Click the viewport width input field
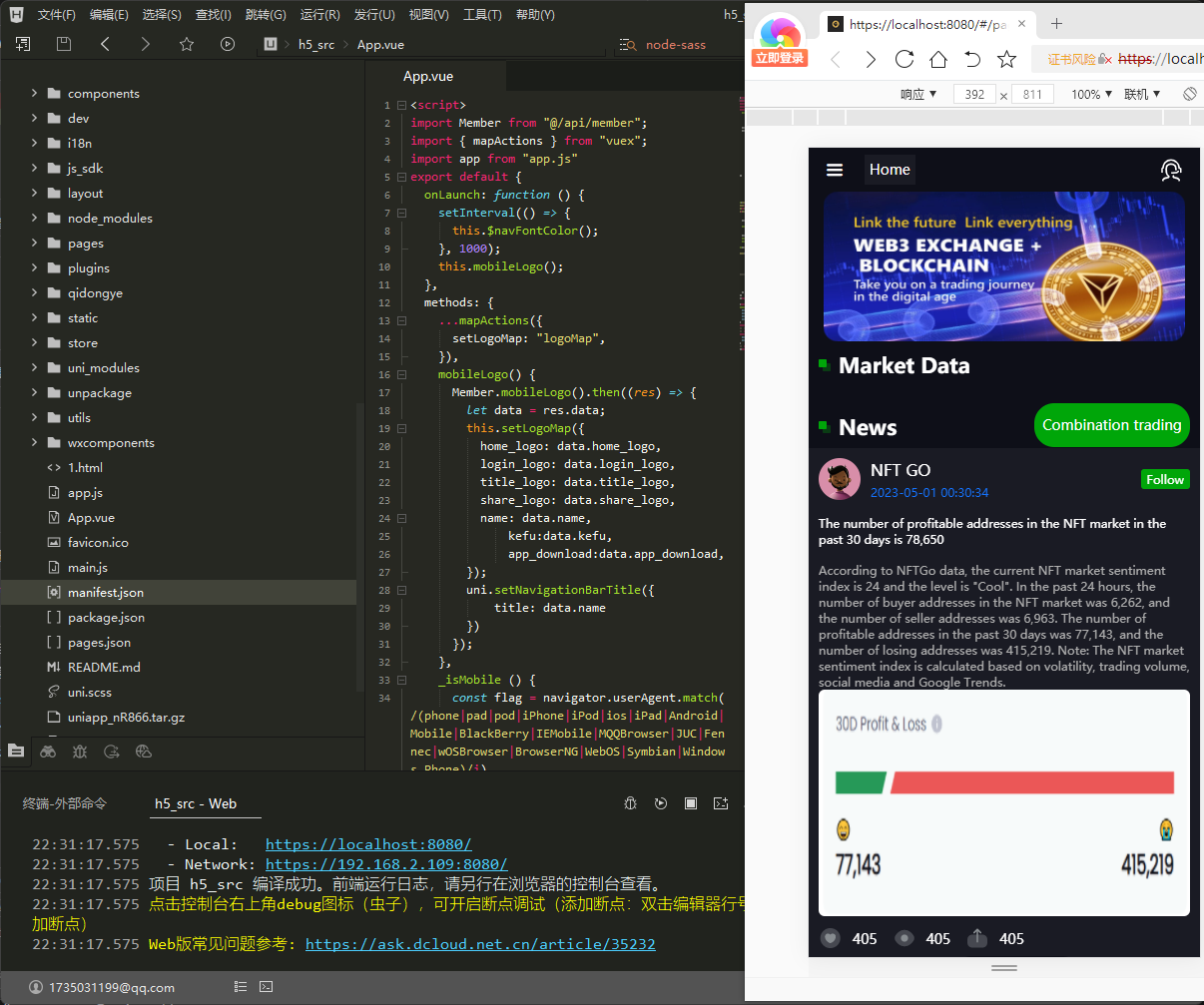 pyautogui.click(x=974, y=94)
